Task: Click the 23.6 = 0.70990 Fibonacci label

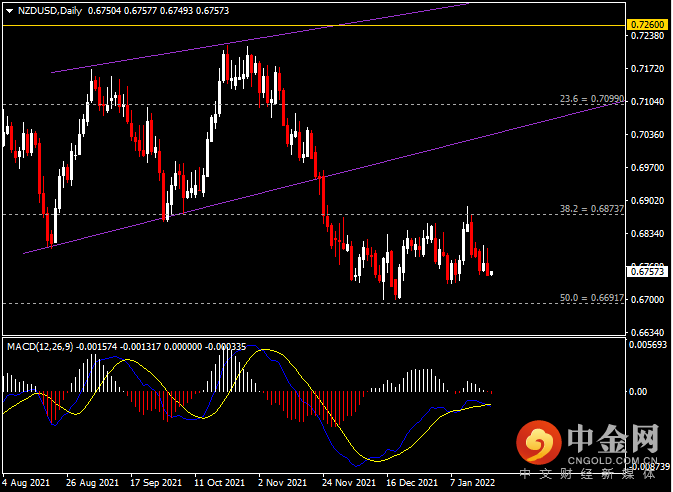Action: [591, 99]
